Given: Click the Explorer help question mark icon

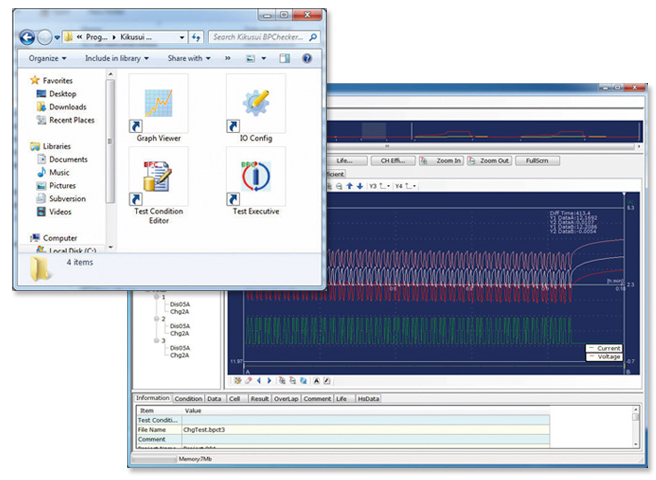Looking at the screenshot, I should click(x=309, y=59).
